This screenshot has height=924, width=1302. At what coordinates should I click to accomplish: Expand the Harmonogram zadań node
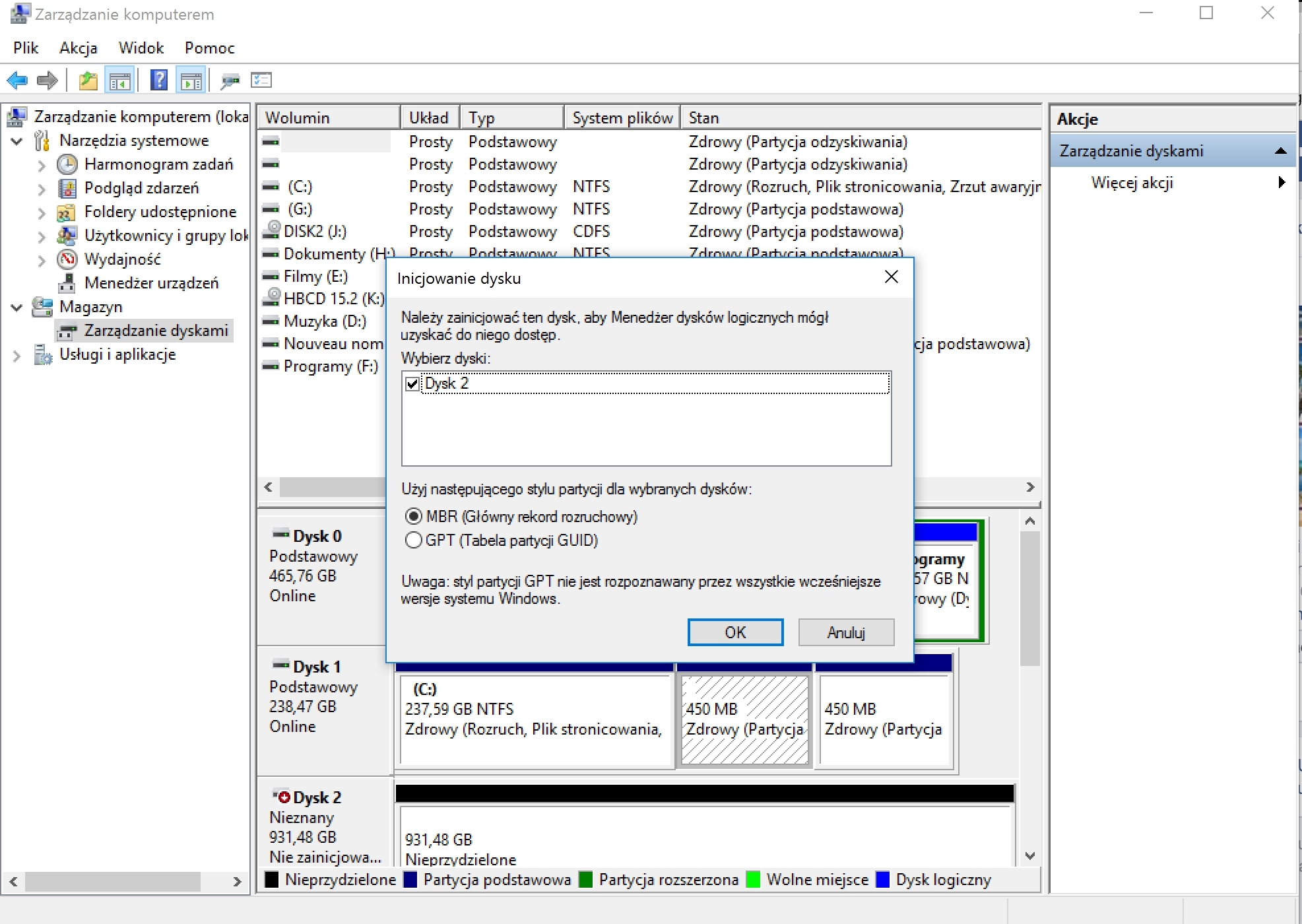coord(42,165)
